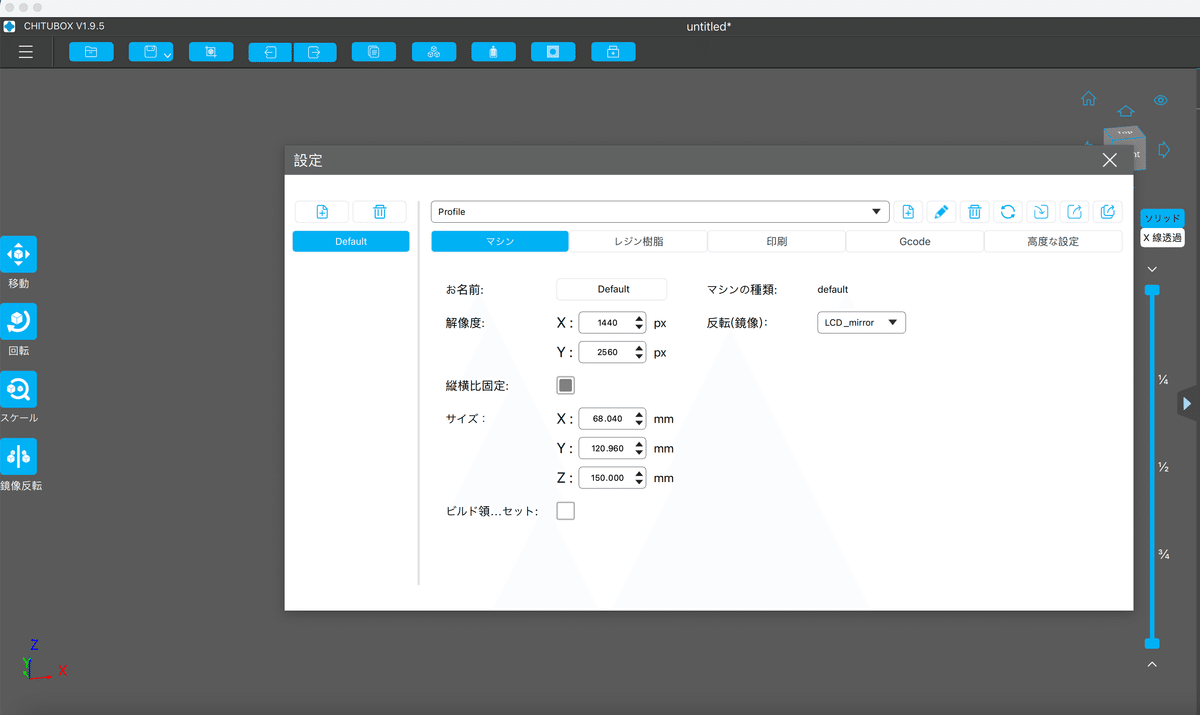Open a file using the folder toolbar icon

91,51
